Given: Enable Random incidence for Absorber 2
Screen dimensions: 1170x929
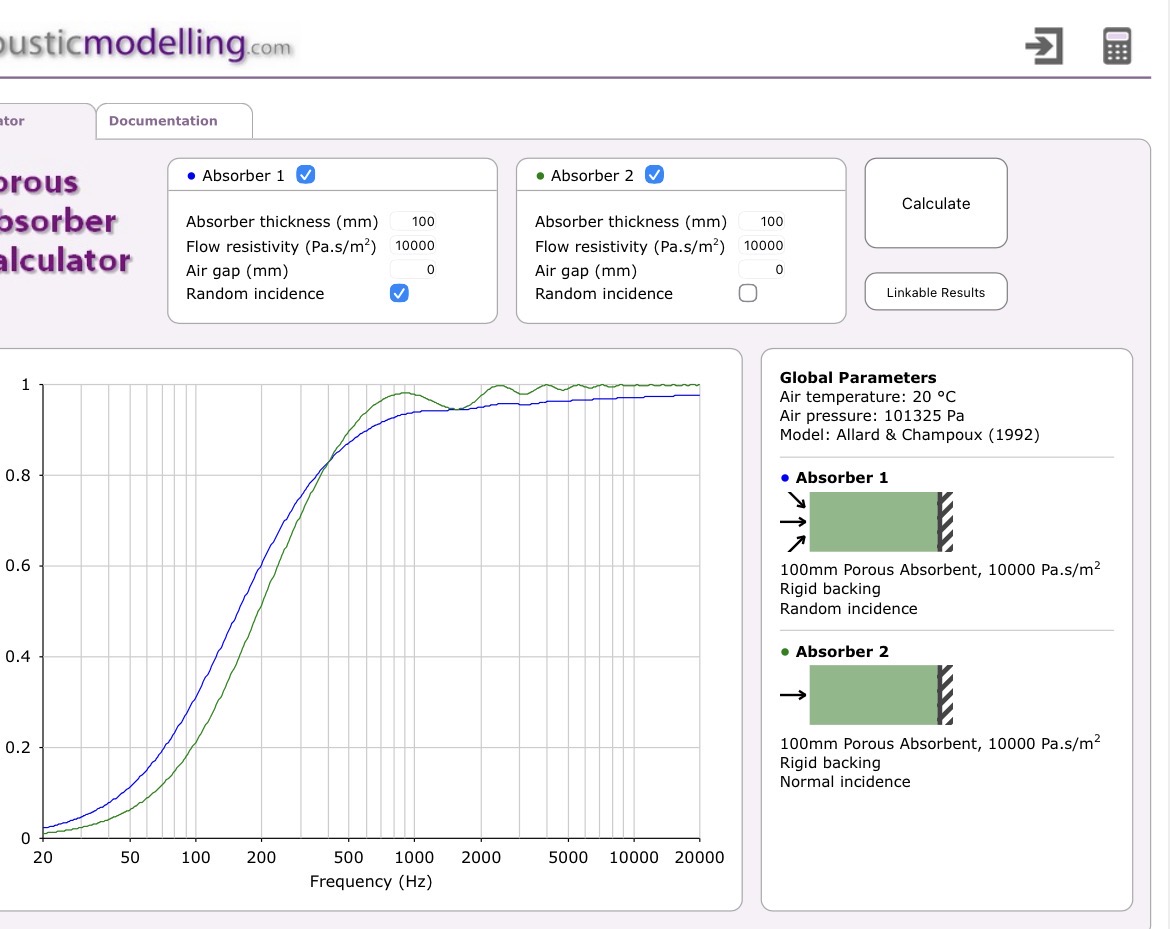Looking at the screenshot, I should point(747,293).
